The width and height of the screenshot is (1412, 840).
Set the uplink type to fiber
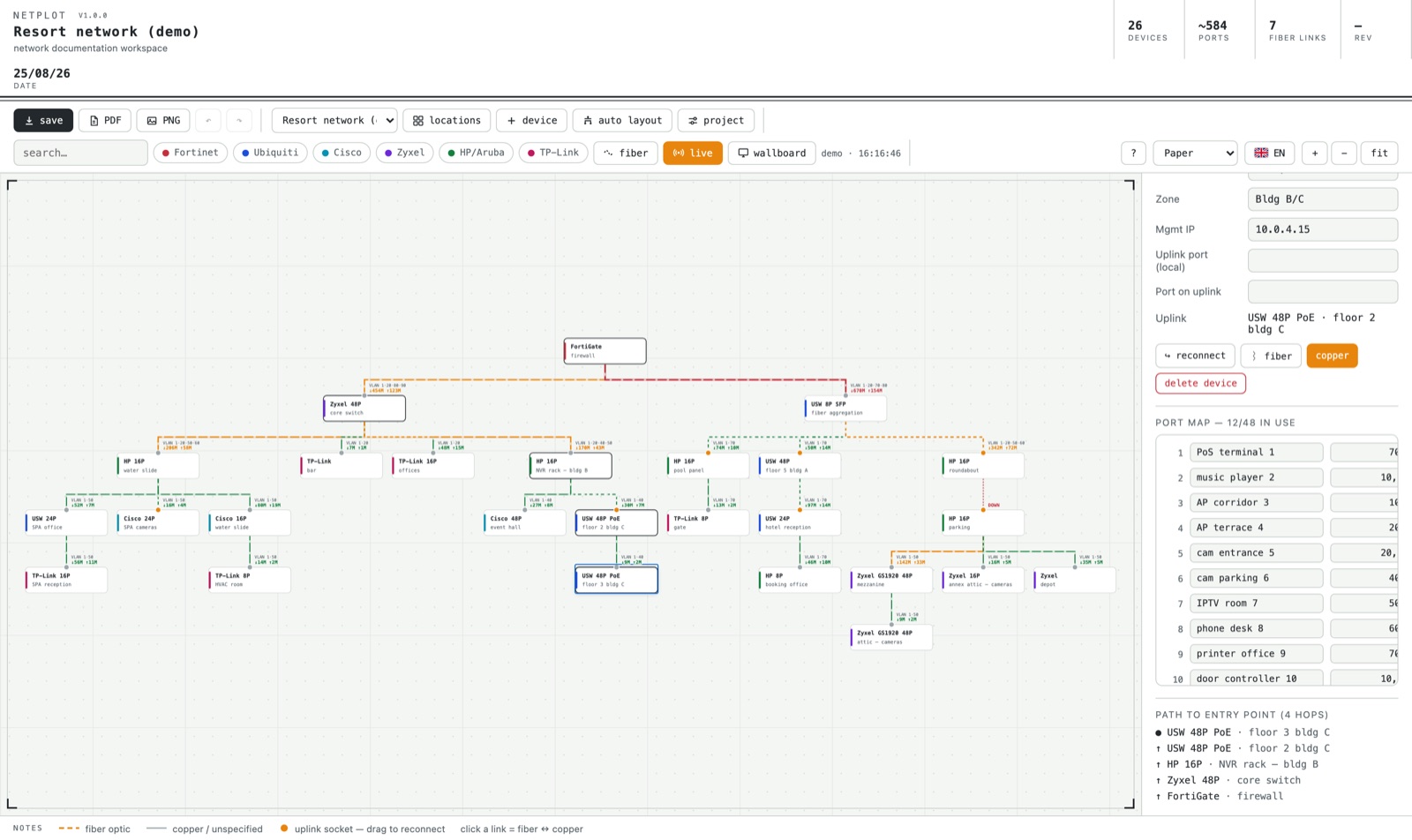coord(1271,356)
